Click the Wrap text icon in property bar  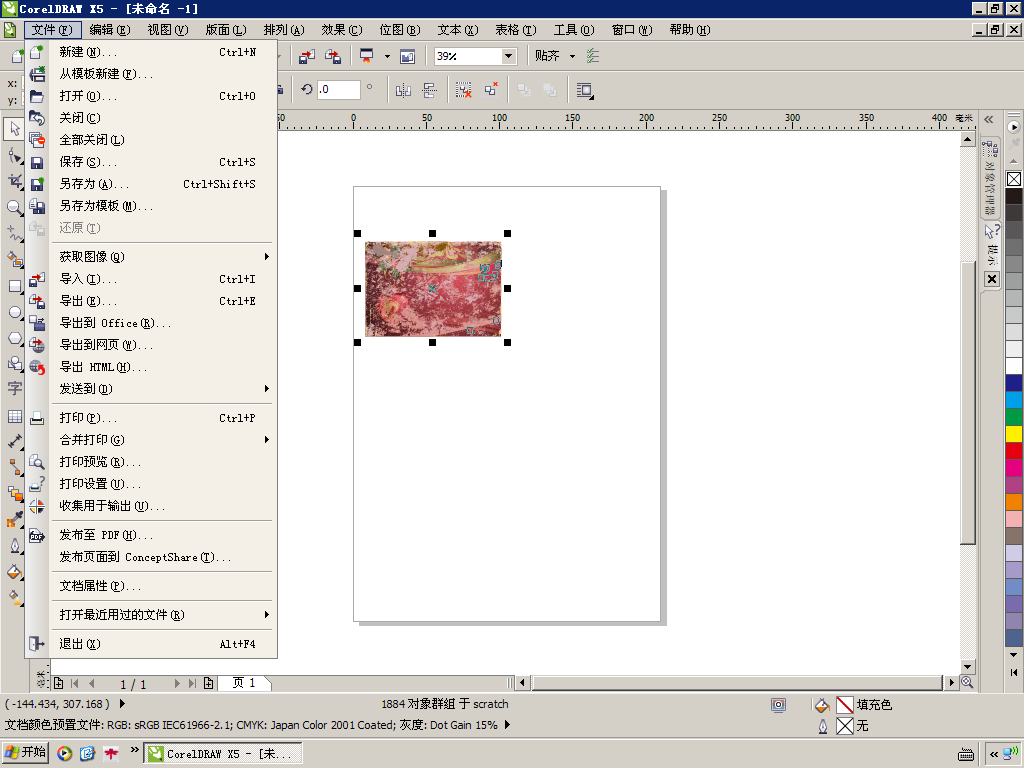(x=584, y=90)
